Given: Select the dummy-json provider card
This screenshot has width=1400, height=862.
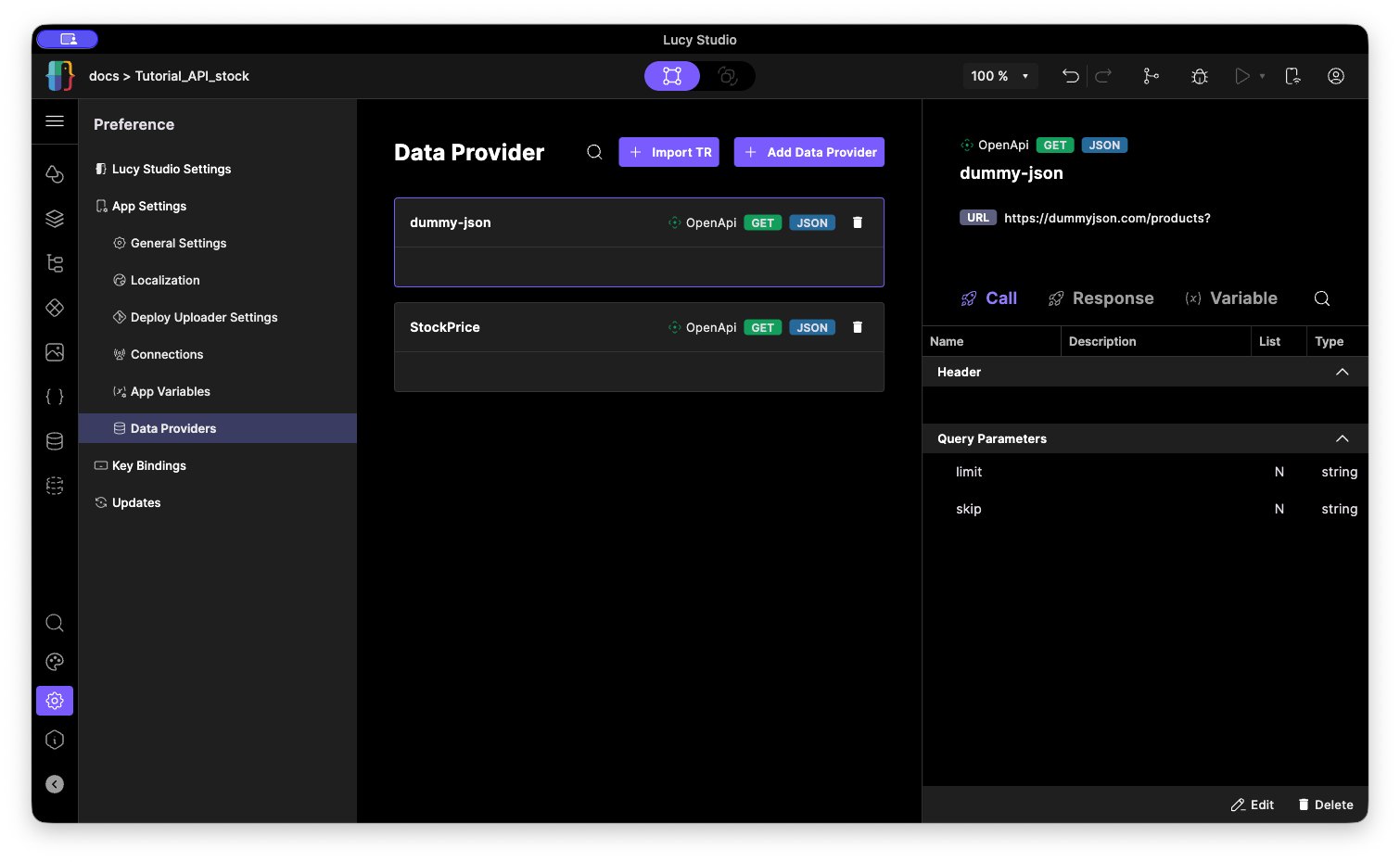Looking at the screenshot, I should pyautogui.click(x=639, y=242).
